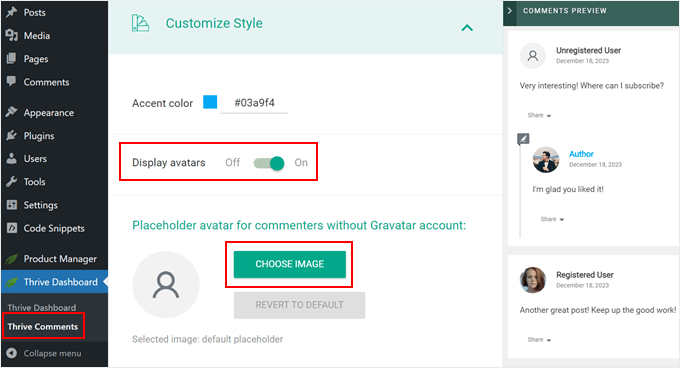Click the Customize Style palette icon
The width and height of the screenshot is (680, 368).
[x=140, y=23]
